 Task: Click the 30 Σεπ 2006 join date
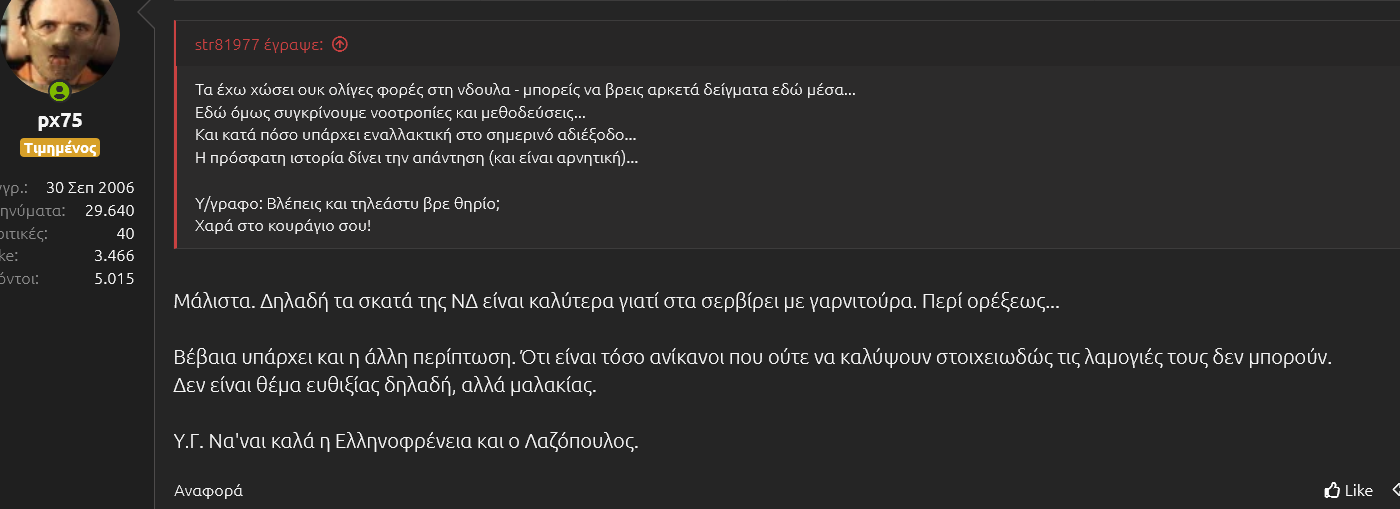[x=90, y=187]
